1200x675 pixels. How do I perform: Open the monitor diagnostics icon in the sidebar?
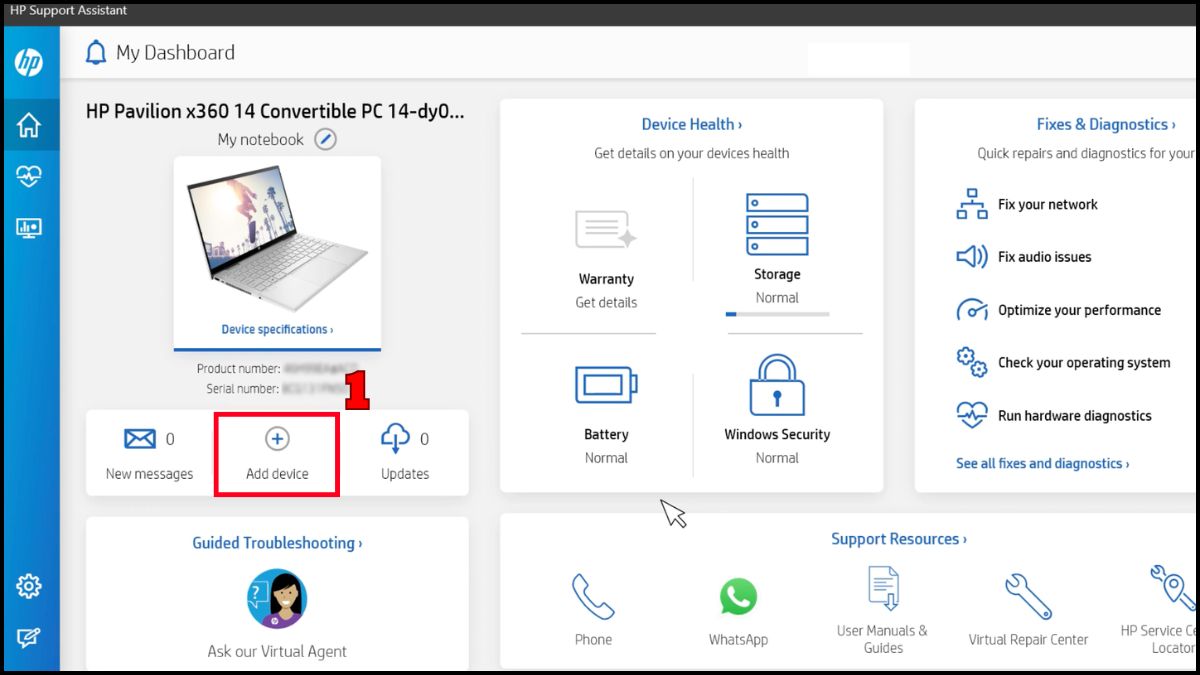point(29,228)
